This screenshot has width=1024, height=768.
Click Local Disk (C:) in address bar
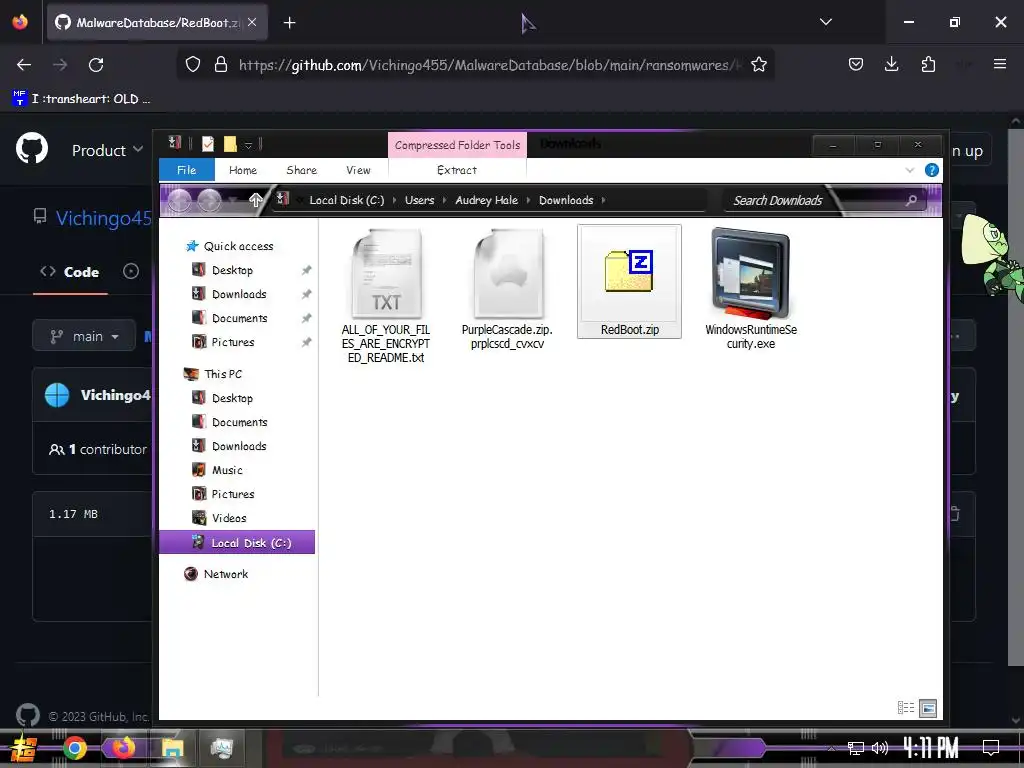[347, 200]
